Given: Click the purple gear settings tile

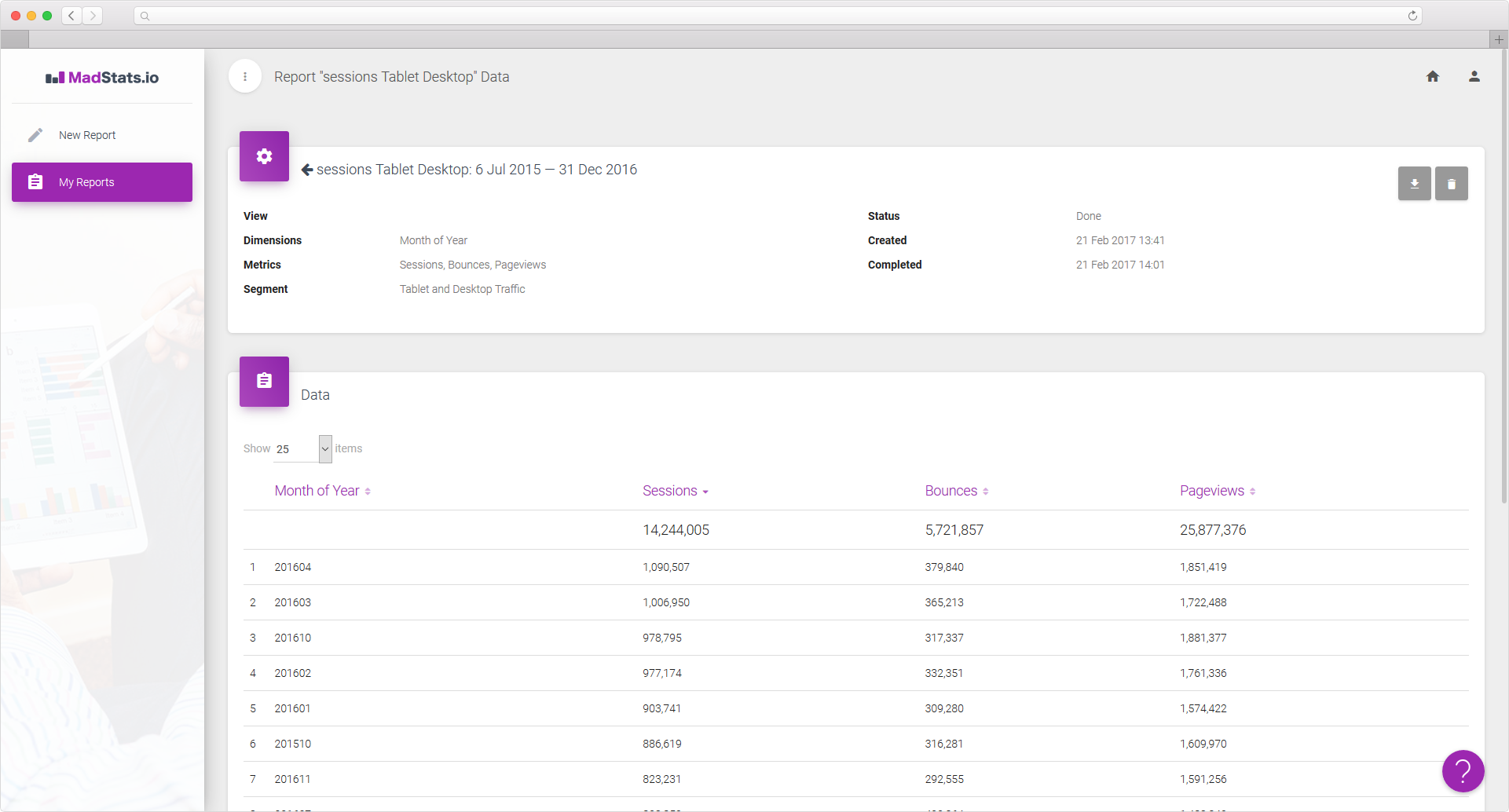Looking at the screenshot, I should click(x=264, y=156).
